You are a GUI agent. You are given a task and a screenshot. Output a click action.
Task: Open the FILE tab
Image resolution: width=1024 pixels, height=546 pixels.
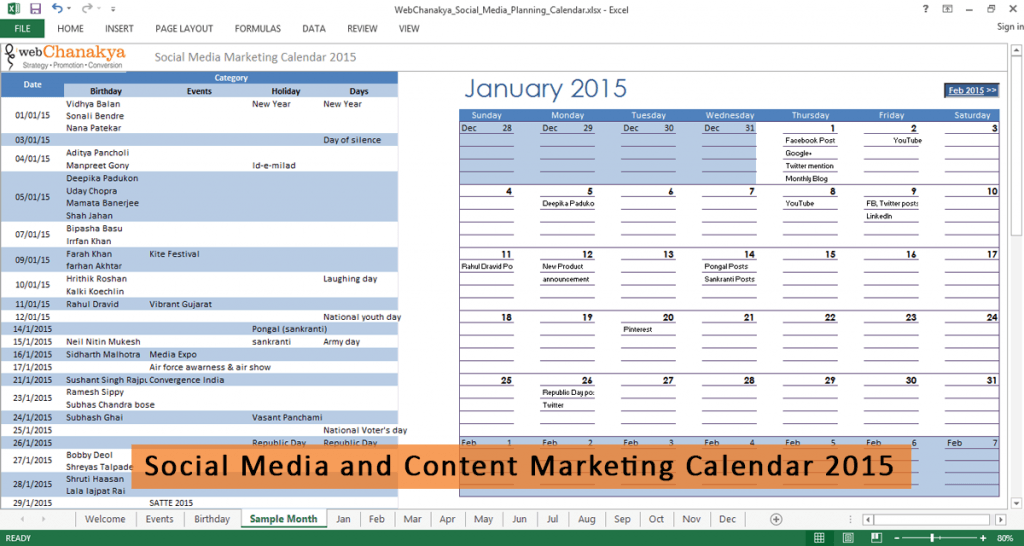pos(22,29)
